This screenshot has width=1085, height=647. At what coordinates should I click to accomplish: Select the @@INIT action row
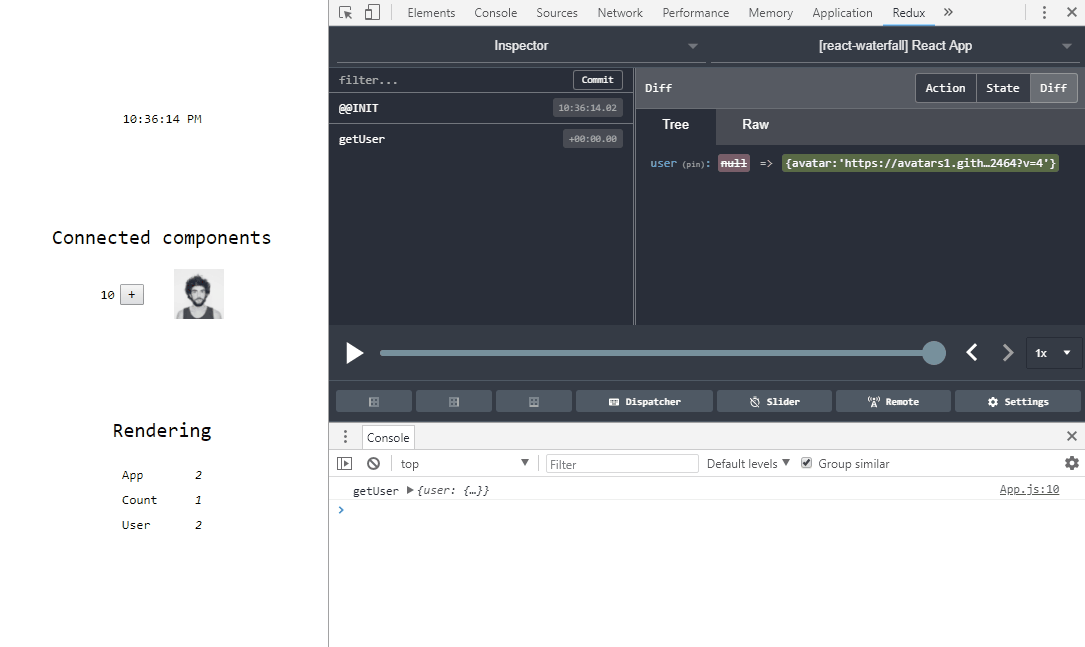pos(481,108)
